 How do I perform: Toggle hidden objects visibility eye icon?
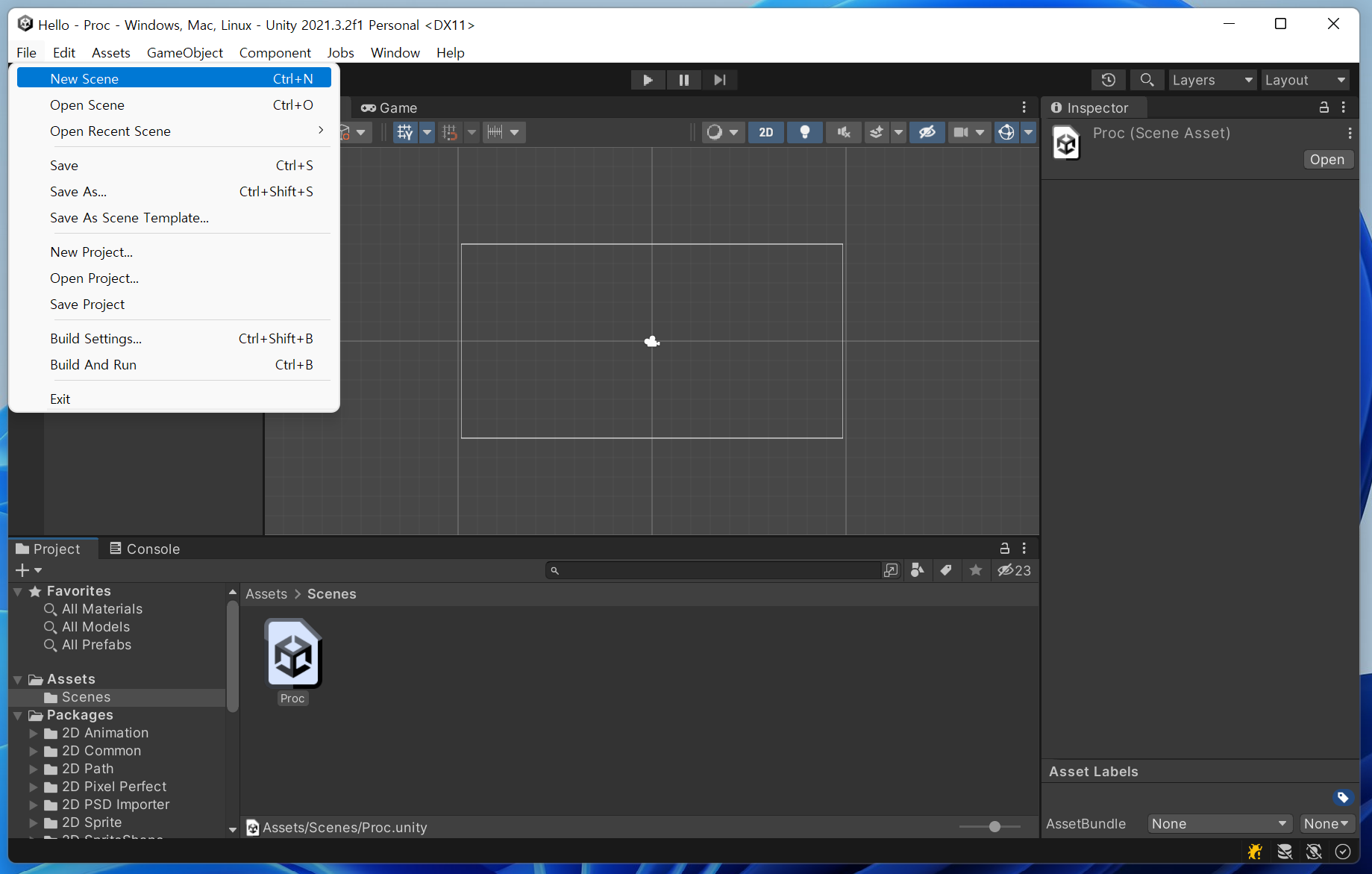pyautogui.click(x=927, y=132)
